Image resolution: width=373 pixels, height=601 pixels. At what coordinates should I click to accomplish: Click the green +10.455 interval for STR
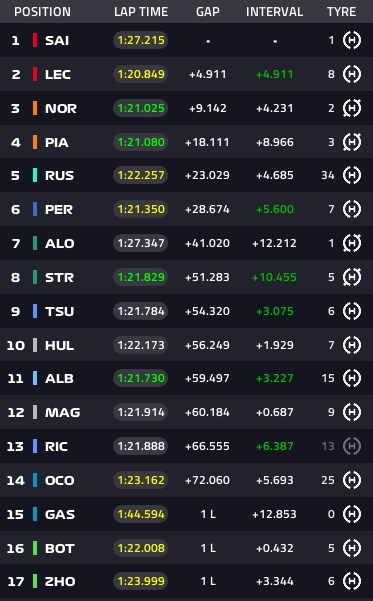pyautogui.click(x=274, y=277)
